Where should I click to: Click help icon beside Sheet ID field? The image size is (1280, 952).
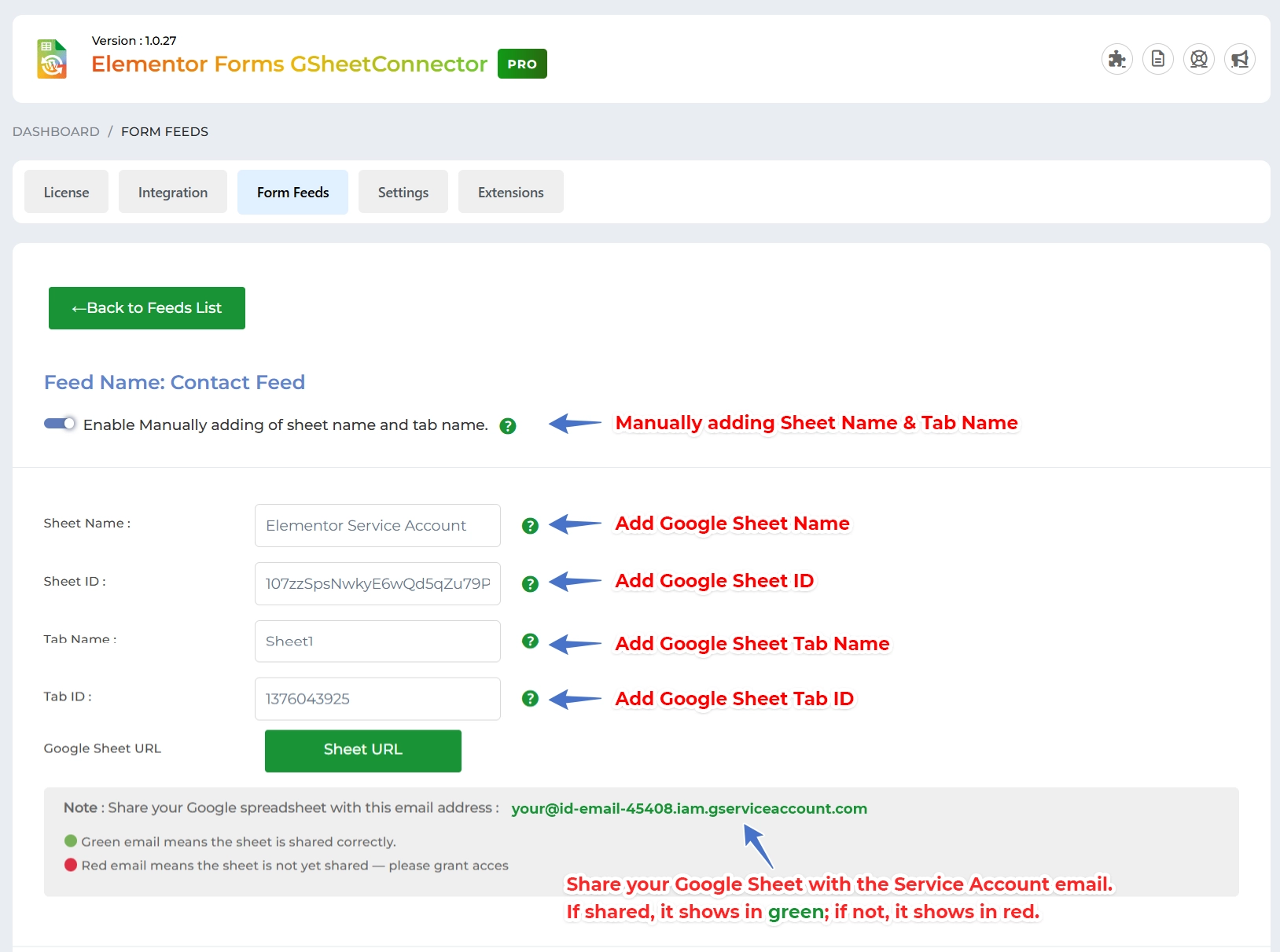(530, 584)
